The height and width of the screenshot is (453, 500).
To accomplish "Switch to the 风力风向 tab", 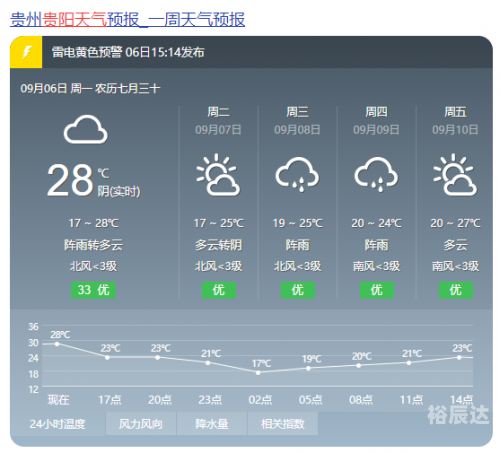I will (141, 424).
